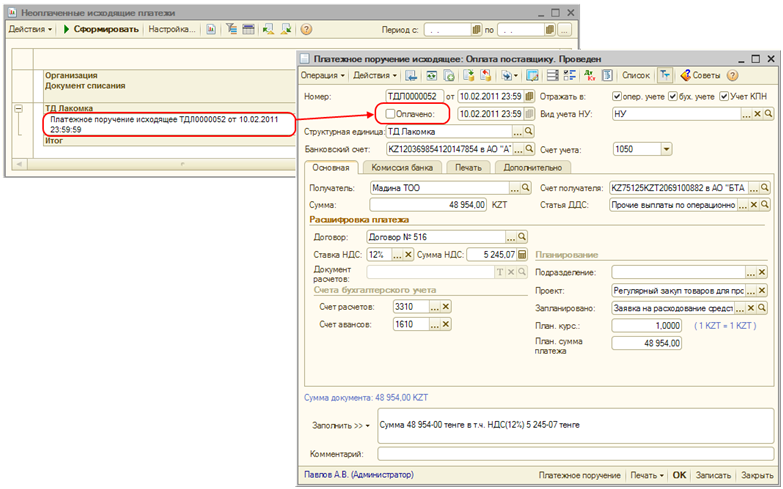Enable the Оплачено checkbox
This screenshot has height=489, width=783.
click(x=391, y=114)
